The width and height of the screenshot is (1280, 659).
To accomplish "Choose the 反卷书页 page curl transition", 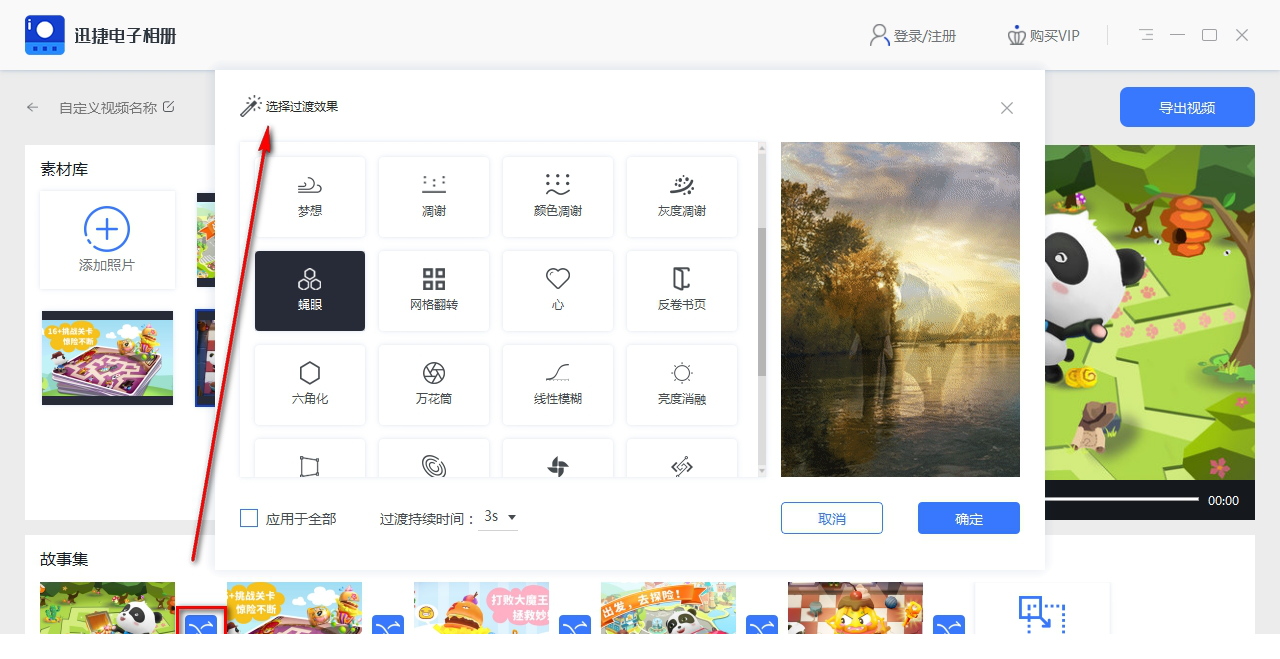I will click(x=681, y=290).
